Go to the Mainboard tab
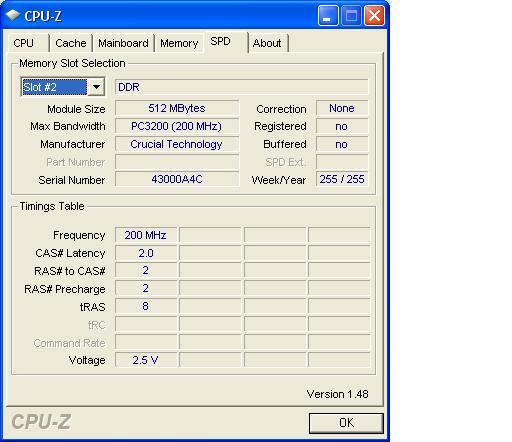The height and width of the screenshot is (442, 512). coord(123,43)
